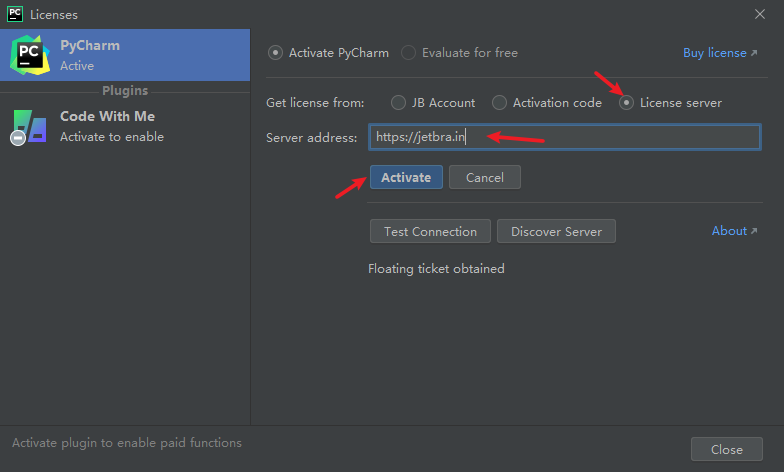Click the Code With Me plugin icon

click(x=28, y=126)
